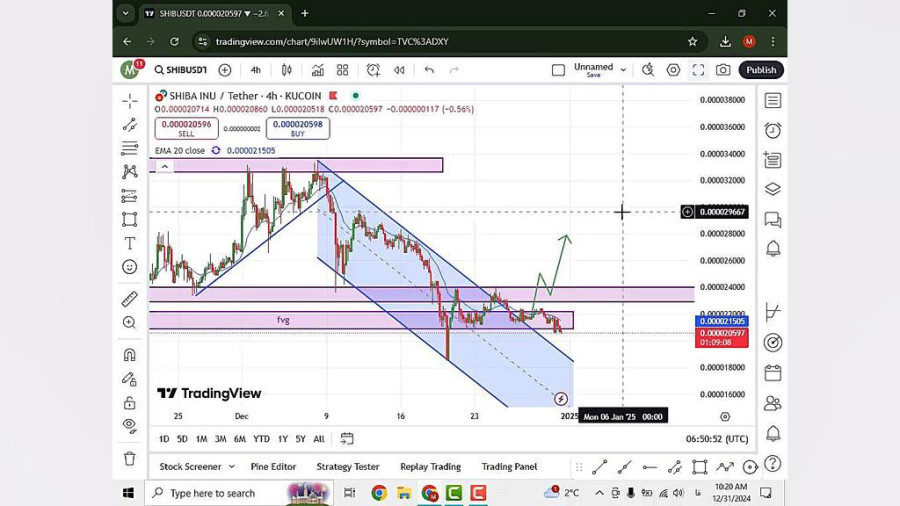Image resolution: width=900 pixels, height=506 pixels.
Task: Take a chart snapshot with camera
Action: tap(723, 70)
